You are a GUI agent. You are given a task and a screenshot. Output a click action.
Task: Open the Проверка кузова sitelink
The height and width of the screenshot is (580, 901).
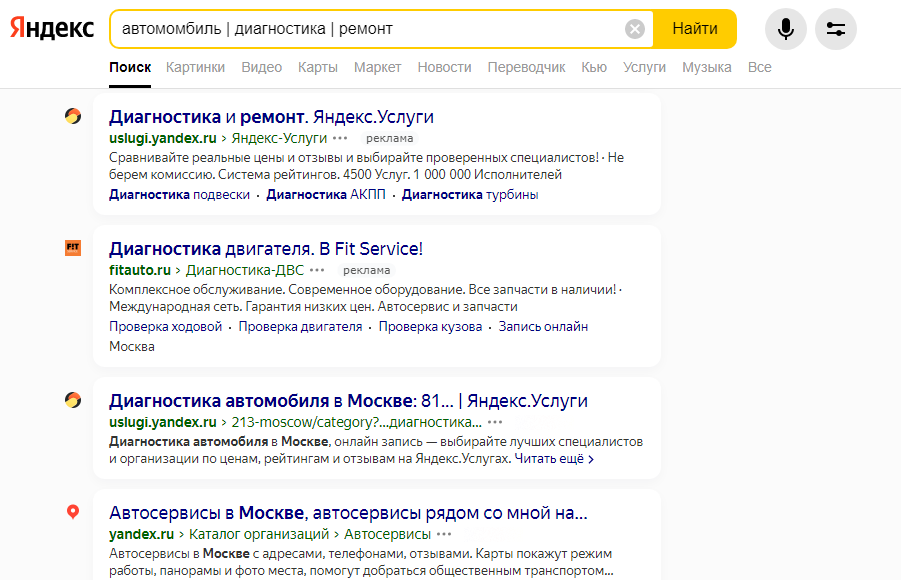pos(430,327)
